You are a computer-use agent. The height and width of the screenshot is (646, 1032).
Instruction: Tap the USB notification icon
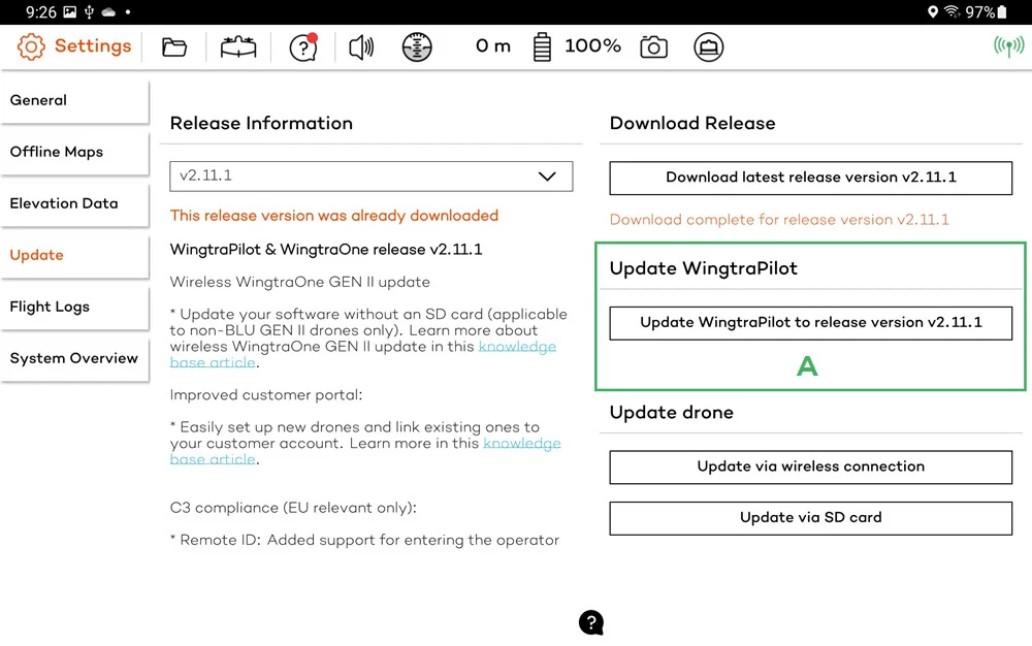click(89, 12)
